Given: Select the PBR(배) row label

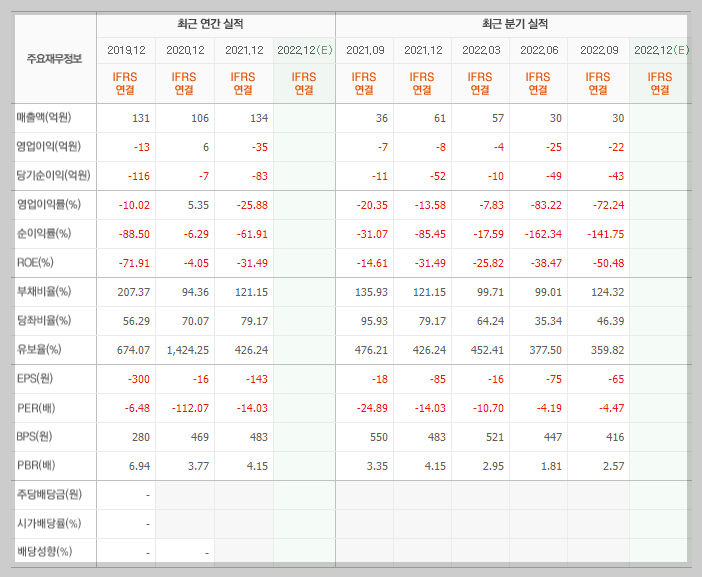Looking at the screenshot, I should [36, 465].
